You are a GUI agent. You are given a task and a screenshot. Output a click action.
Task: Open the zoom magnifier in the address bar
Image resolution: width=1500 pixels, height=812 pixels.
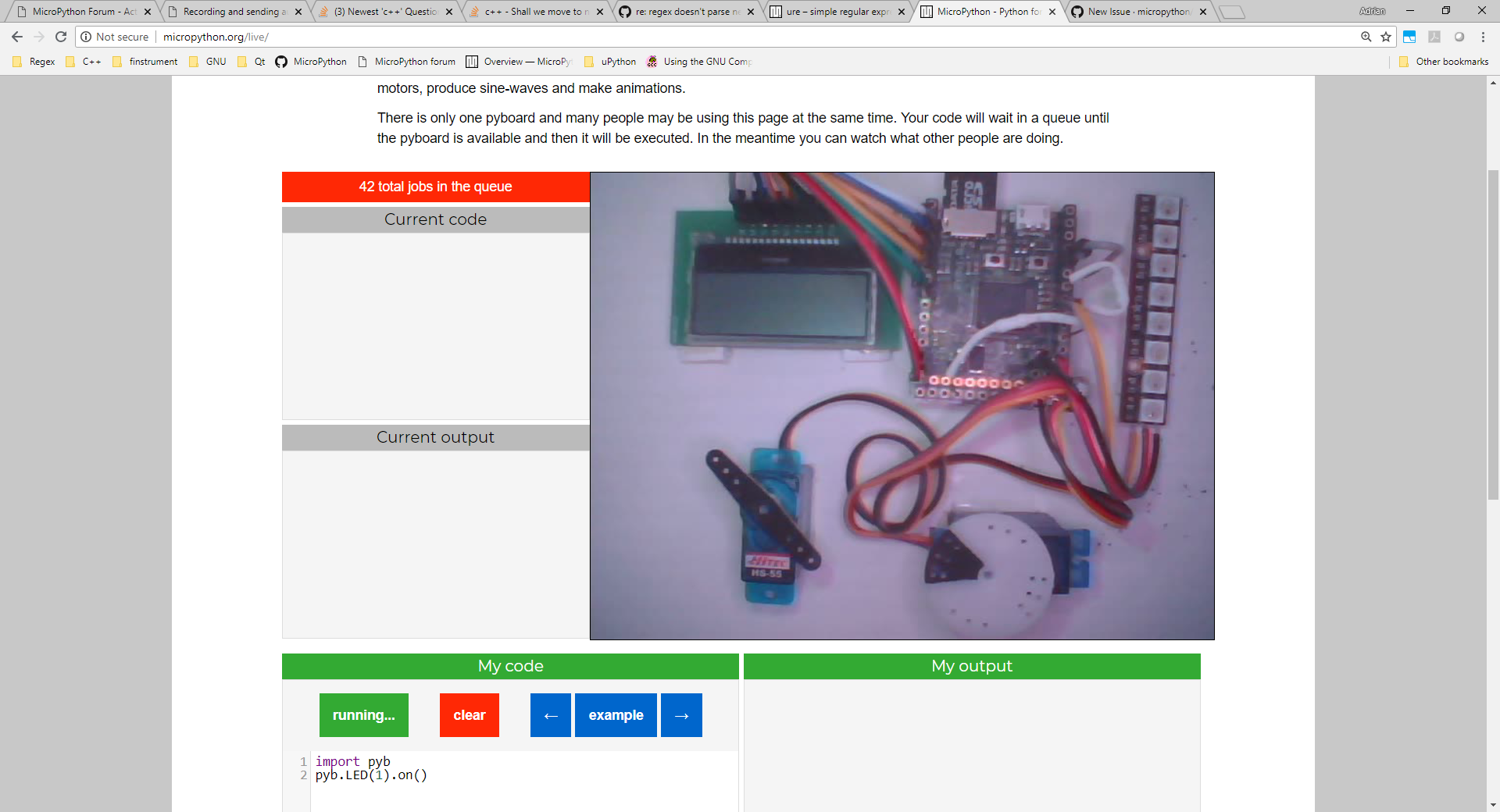click(x=1366, y=36)
